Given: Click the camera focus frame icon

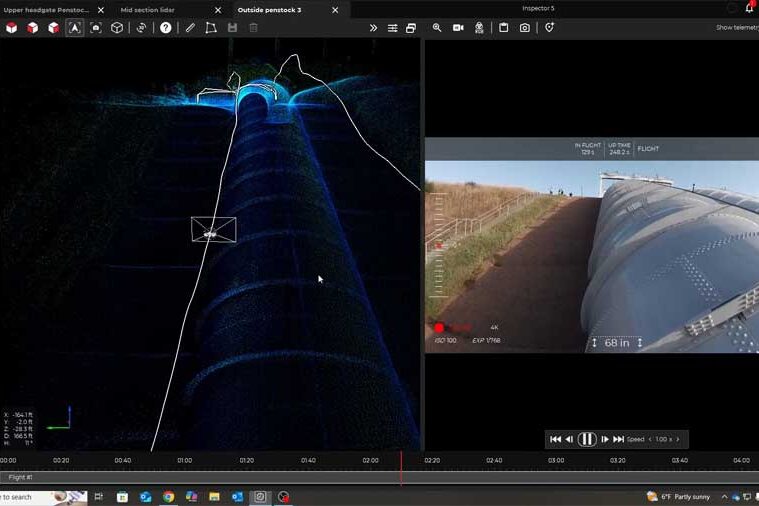Looking at the screenshot, I should [96, 28].
